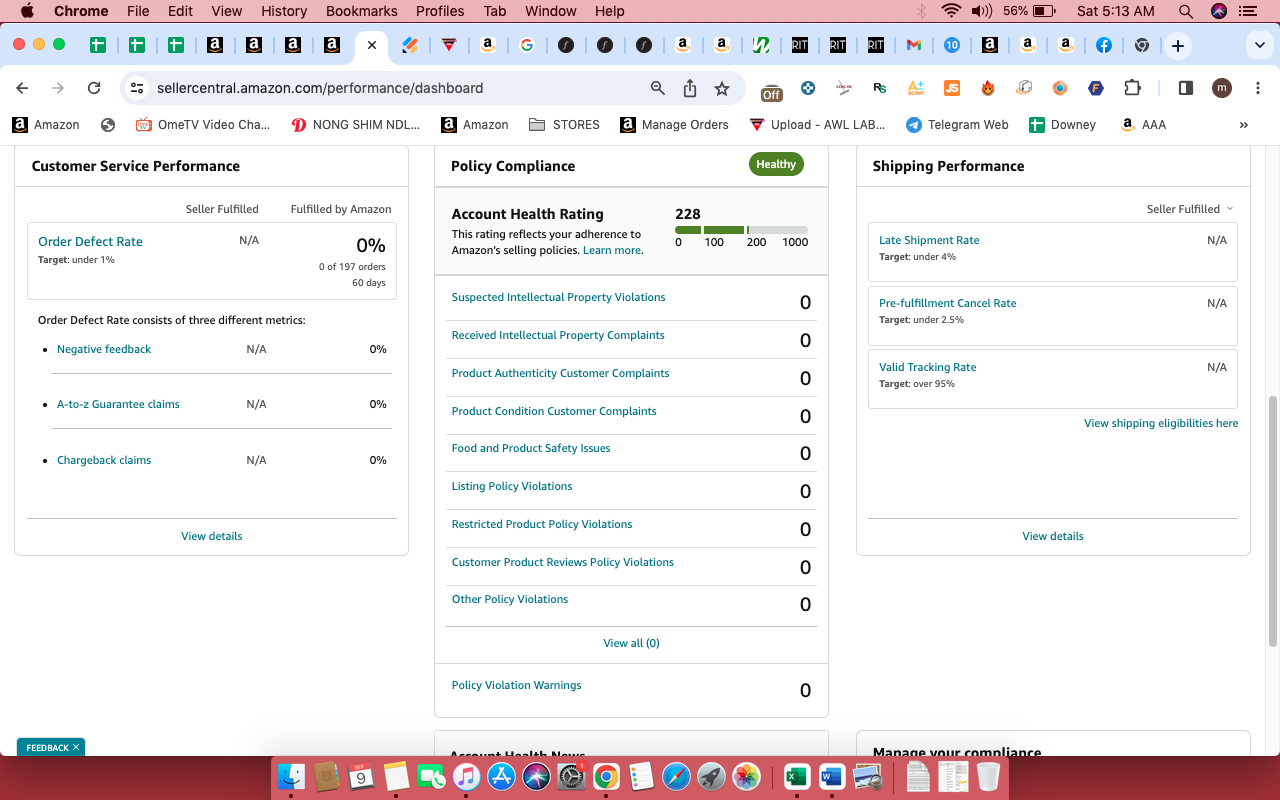1280x800 pixels.
Task: Open the Chrome extensions puzzle icon
Action: click(1132, 88)
